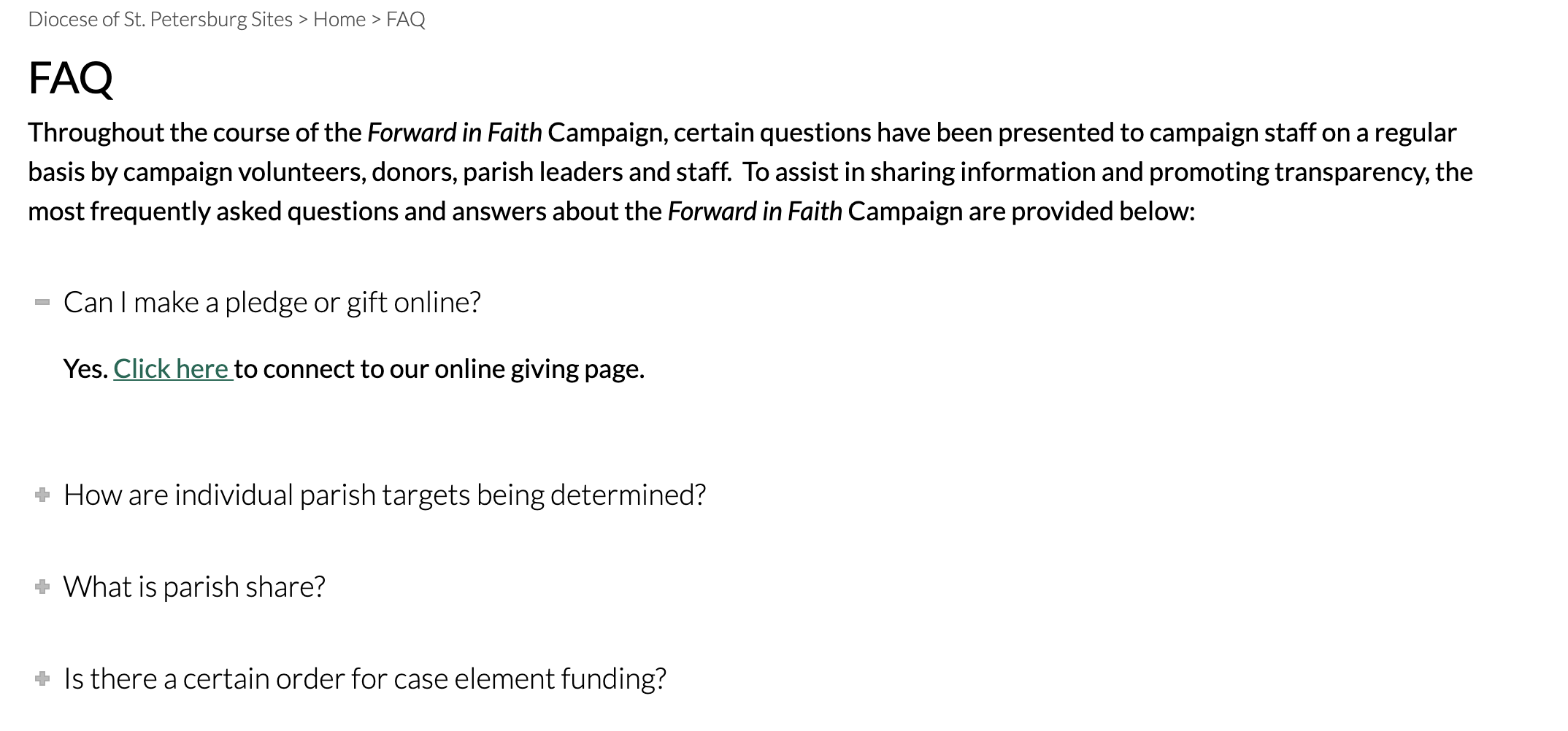Click the large FAQ page heading
Viewport: 1568px width, 731px height.
[71, 78]
